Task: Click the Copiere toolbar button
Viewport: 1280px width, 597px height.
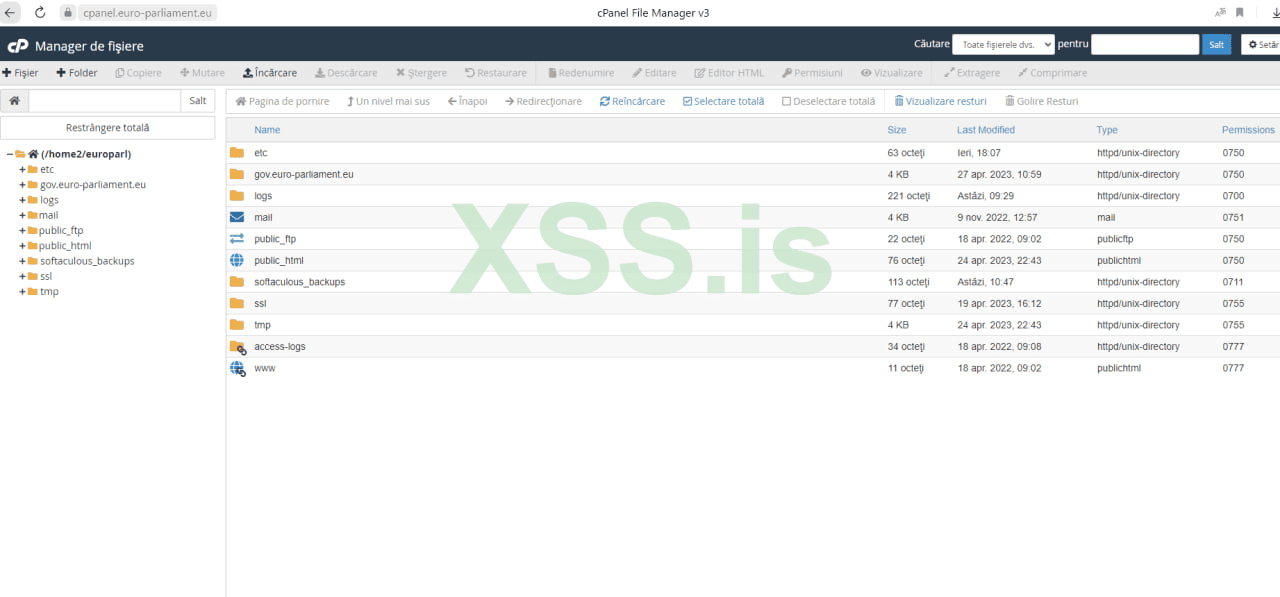Action: [138, 73]
